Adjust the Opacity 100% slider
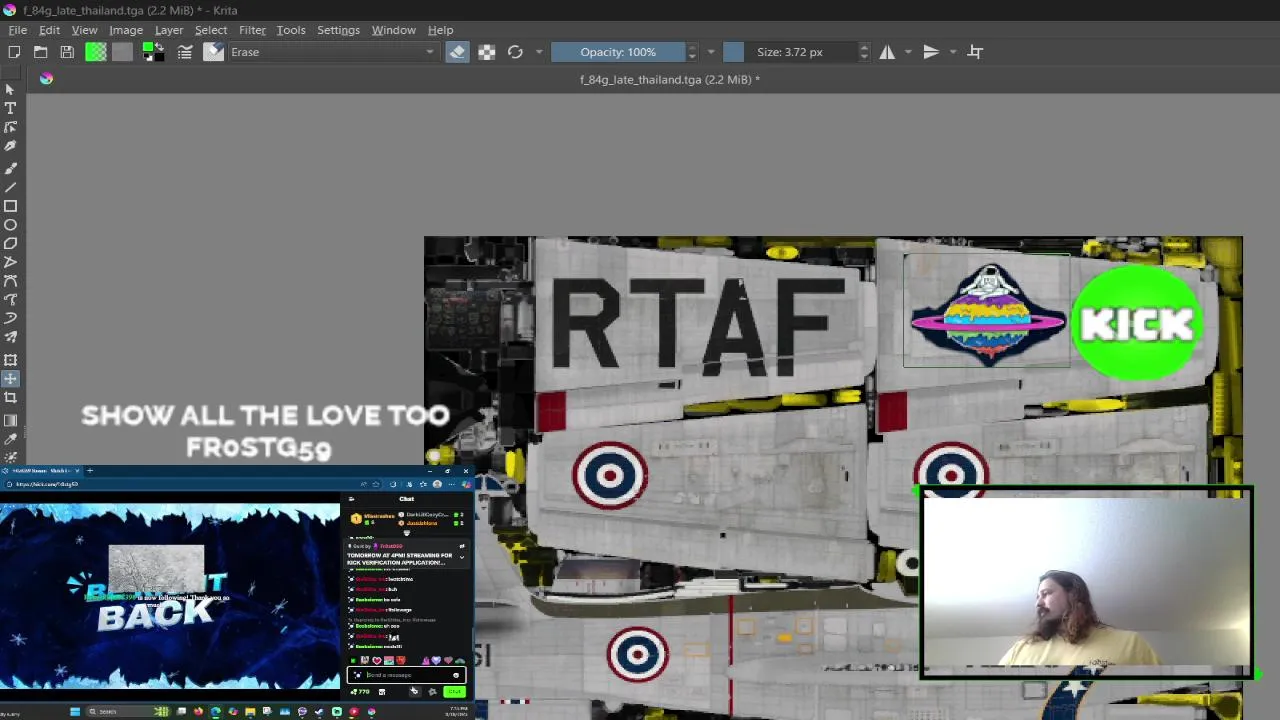1280x720 pixels. 620,52
